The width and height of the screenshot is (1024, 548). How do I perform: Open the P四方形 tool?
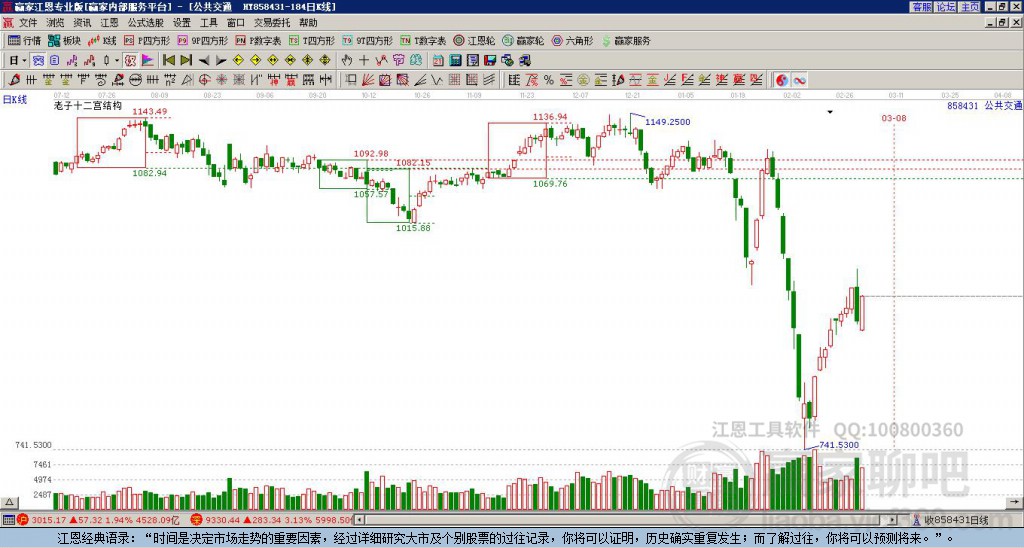tap(147, 40)
